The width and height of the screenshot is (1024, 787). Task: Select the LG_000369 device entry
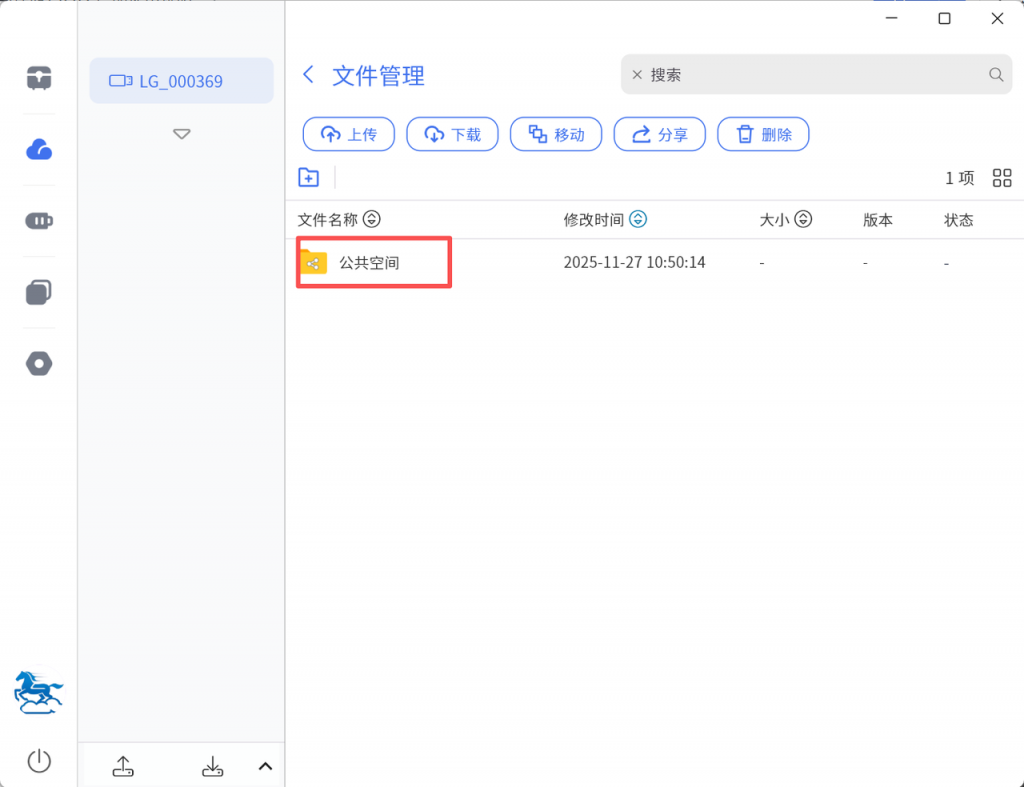(181, 81)
